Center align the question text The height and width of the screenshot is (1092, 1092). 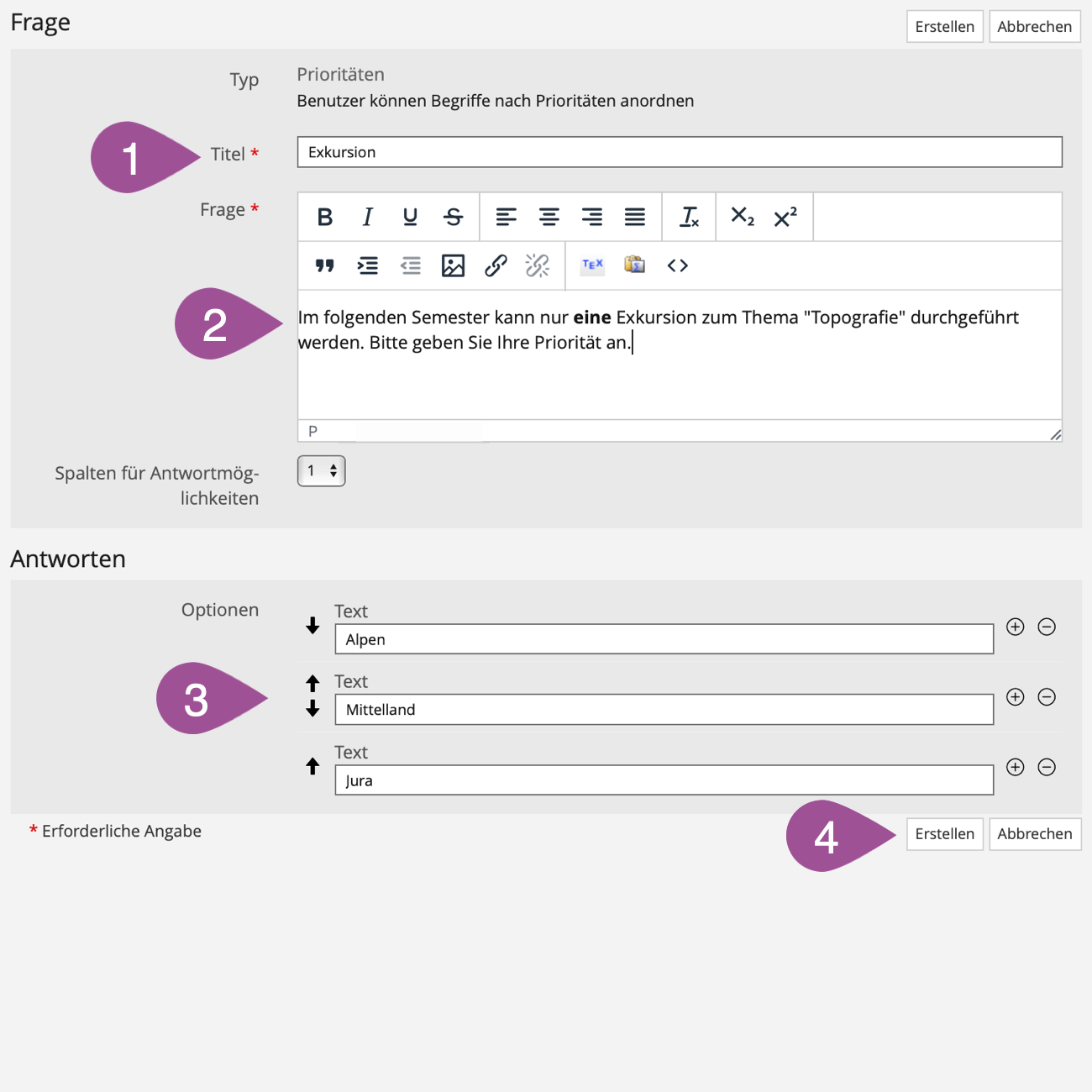coord(549,218)
